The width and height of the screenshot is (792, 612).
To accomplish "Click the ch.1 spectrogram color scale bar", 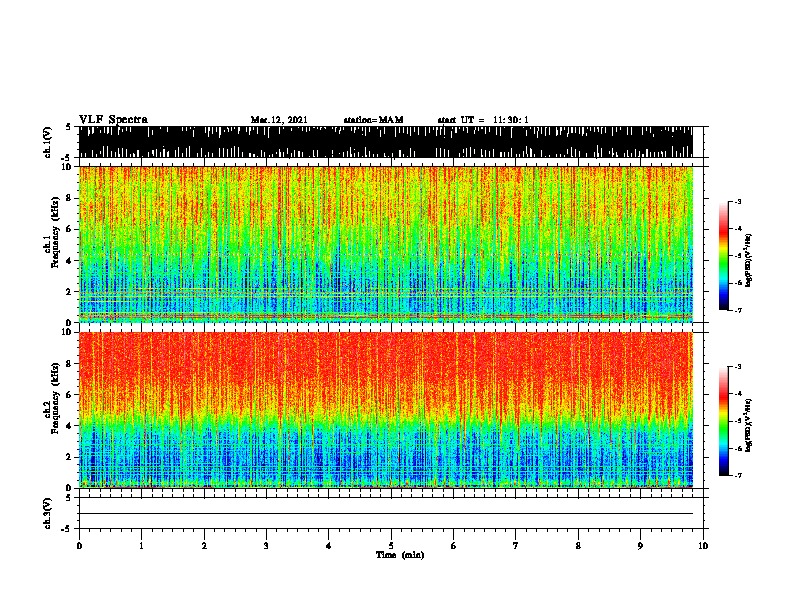I will click(x=724, y=256).
